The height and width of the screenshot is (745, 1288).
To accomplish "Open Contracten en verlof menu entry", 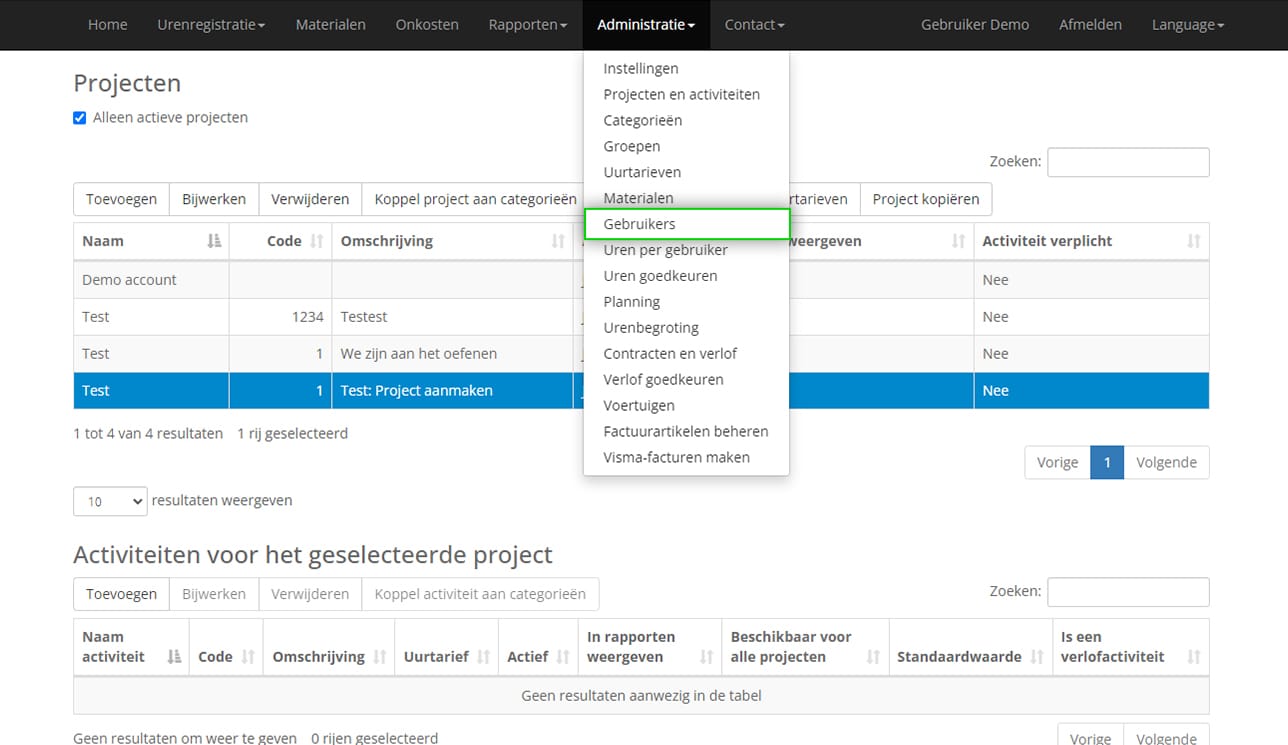I will click(x=670, y=354).
